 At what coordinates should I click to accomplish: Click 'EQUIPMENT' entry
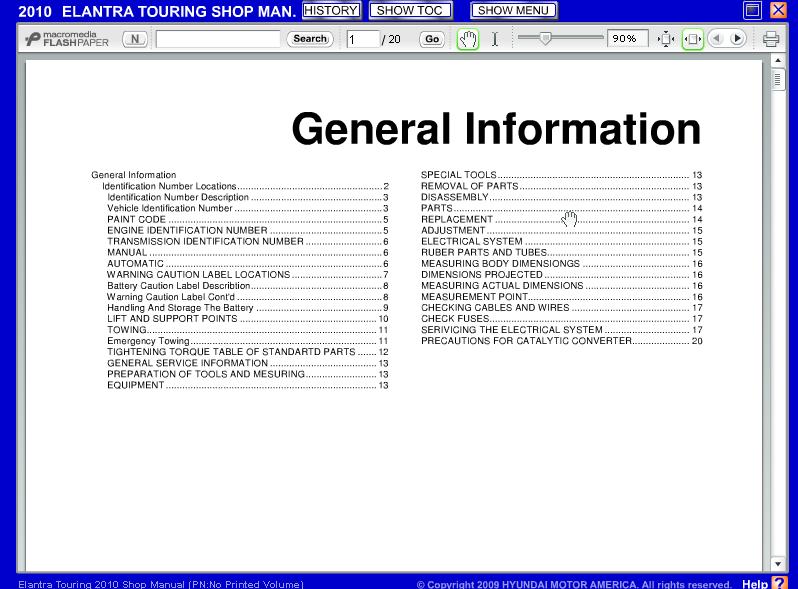[x=247, y=385]
